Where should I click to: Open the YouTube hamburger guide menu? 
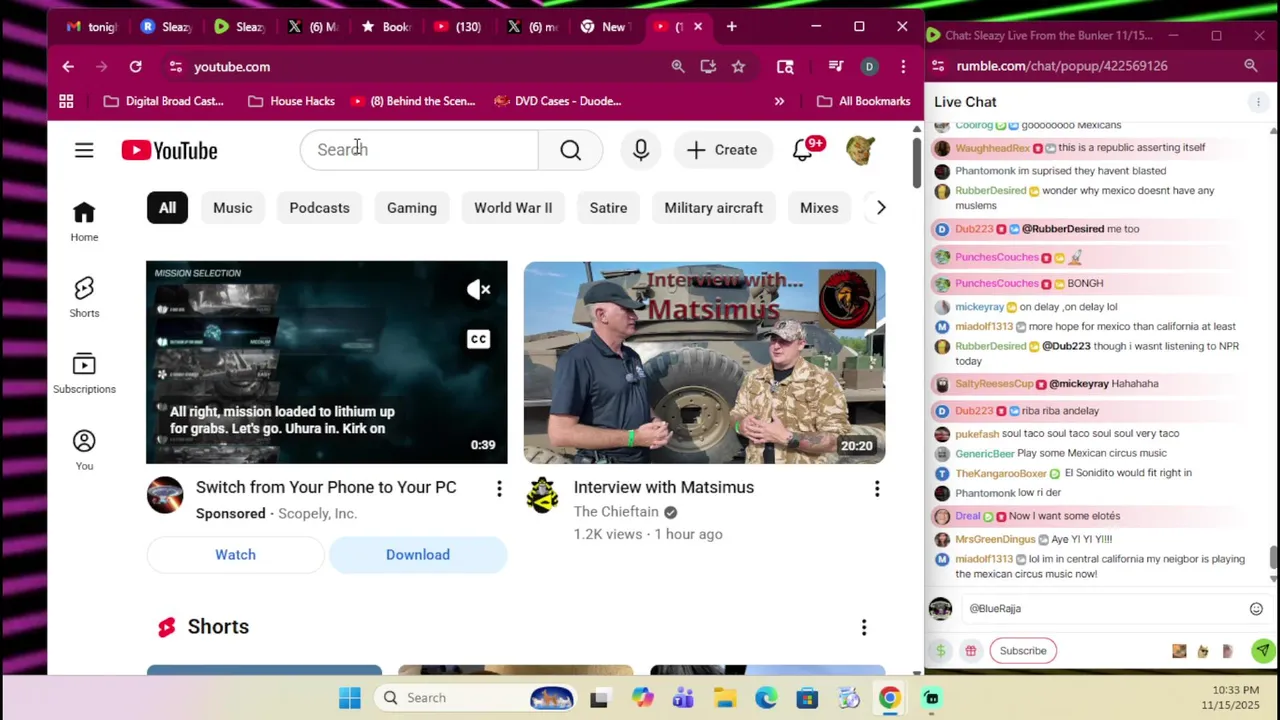coord(84,150)
